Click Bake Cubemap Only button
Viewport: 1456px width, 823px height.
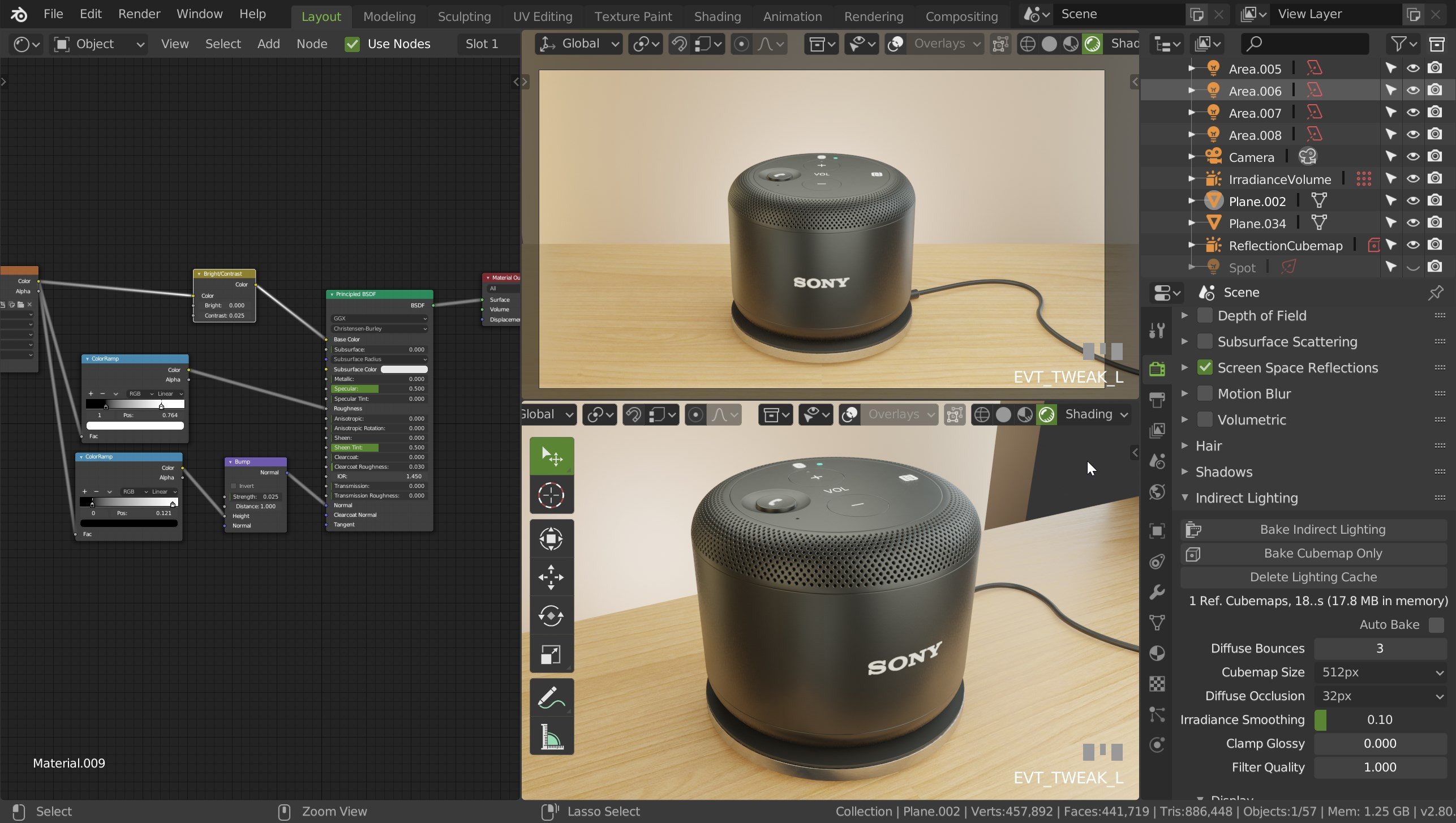[x=1313, y=553]
